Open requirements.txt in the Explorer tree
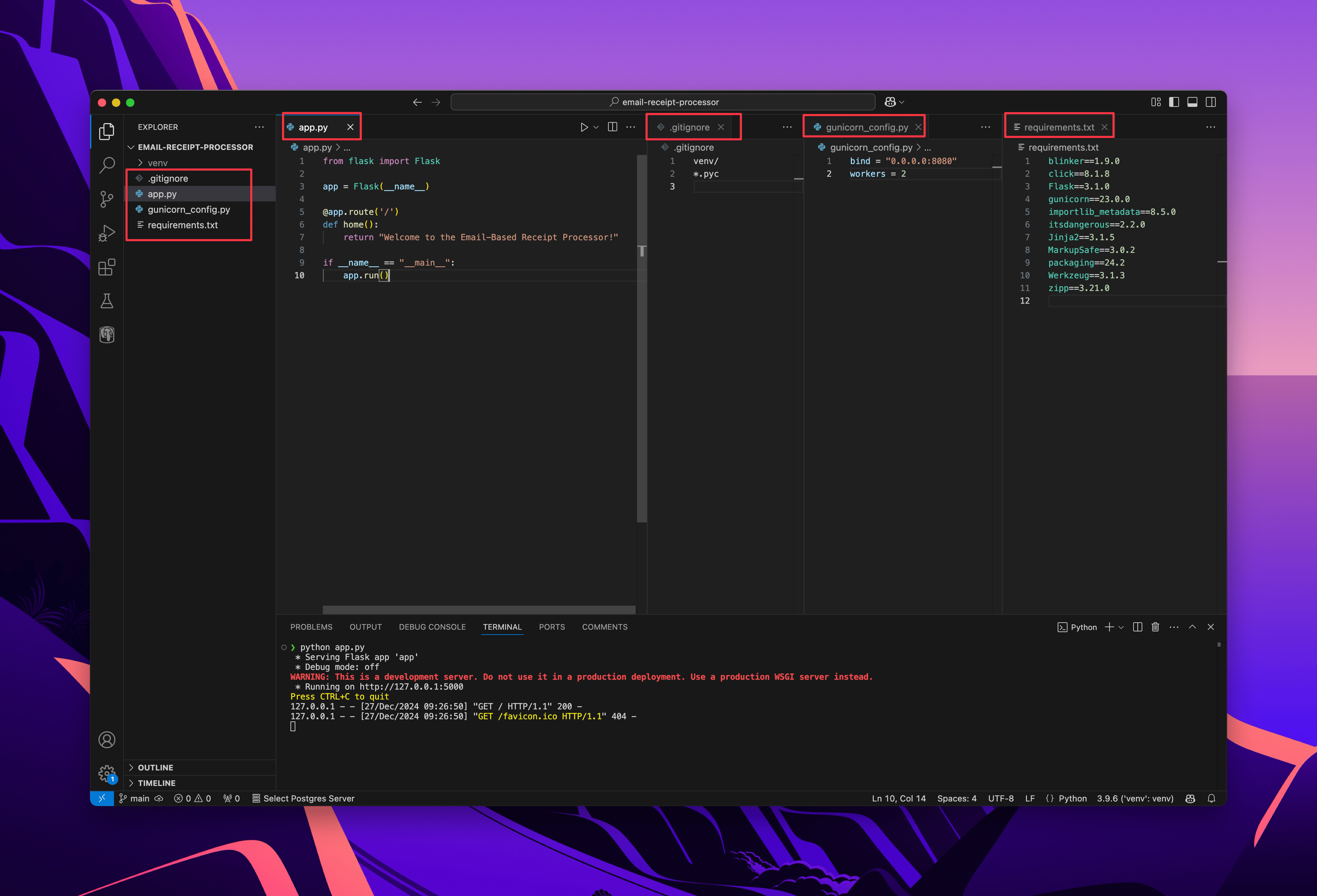The width and height of the screenshot is (1317, 896). point(199,225)
